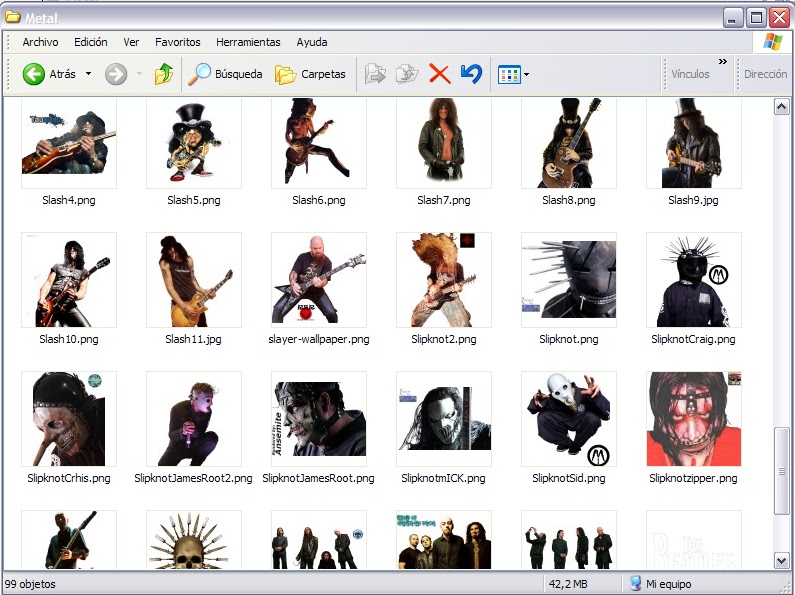
Task: Open the Favoritos menu
Action: (x=177, y=42)
